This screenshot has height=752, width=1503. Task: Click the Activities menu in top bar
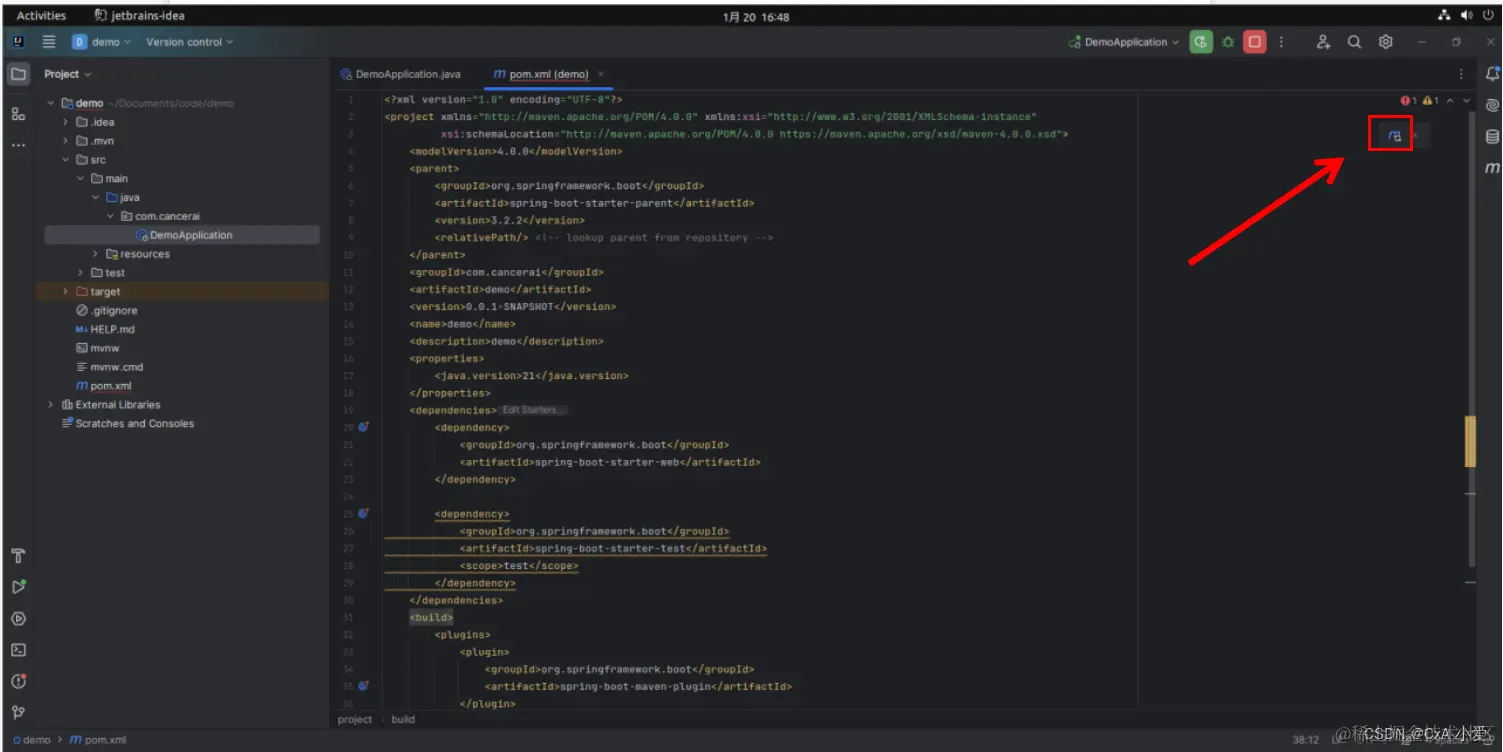[41, 16]
